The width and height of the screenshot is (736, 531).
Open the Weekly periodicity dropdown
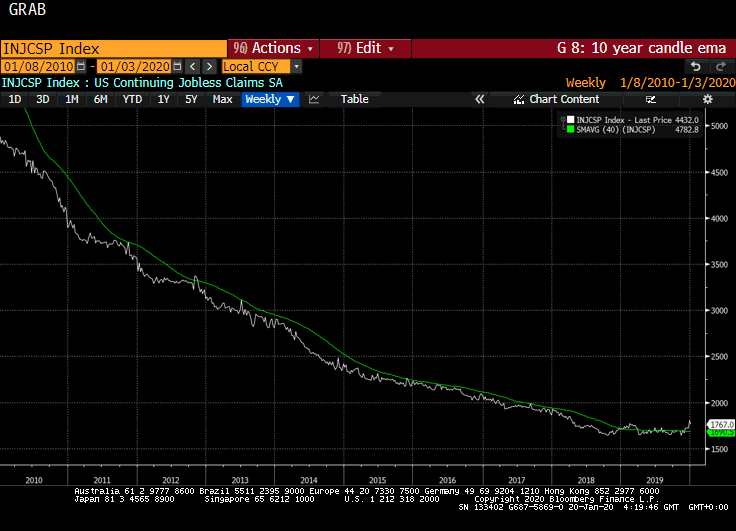pos(270,99)
